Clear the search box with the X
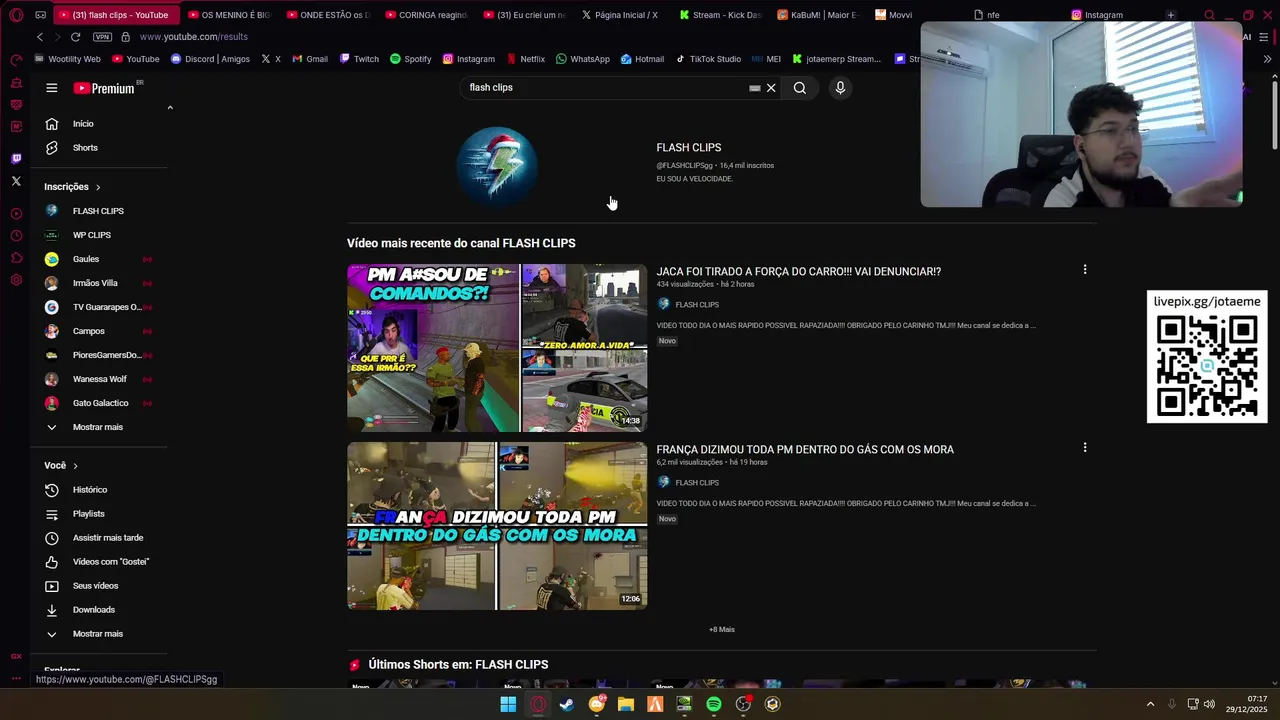 (771, 88)
